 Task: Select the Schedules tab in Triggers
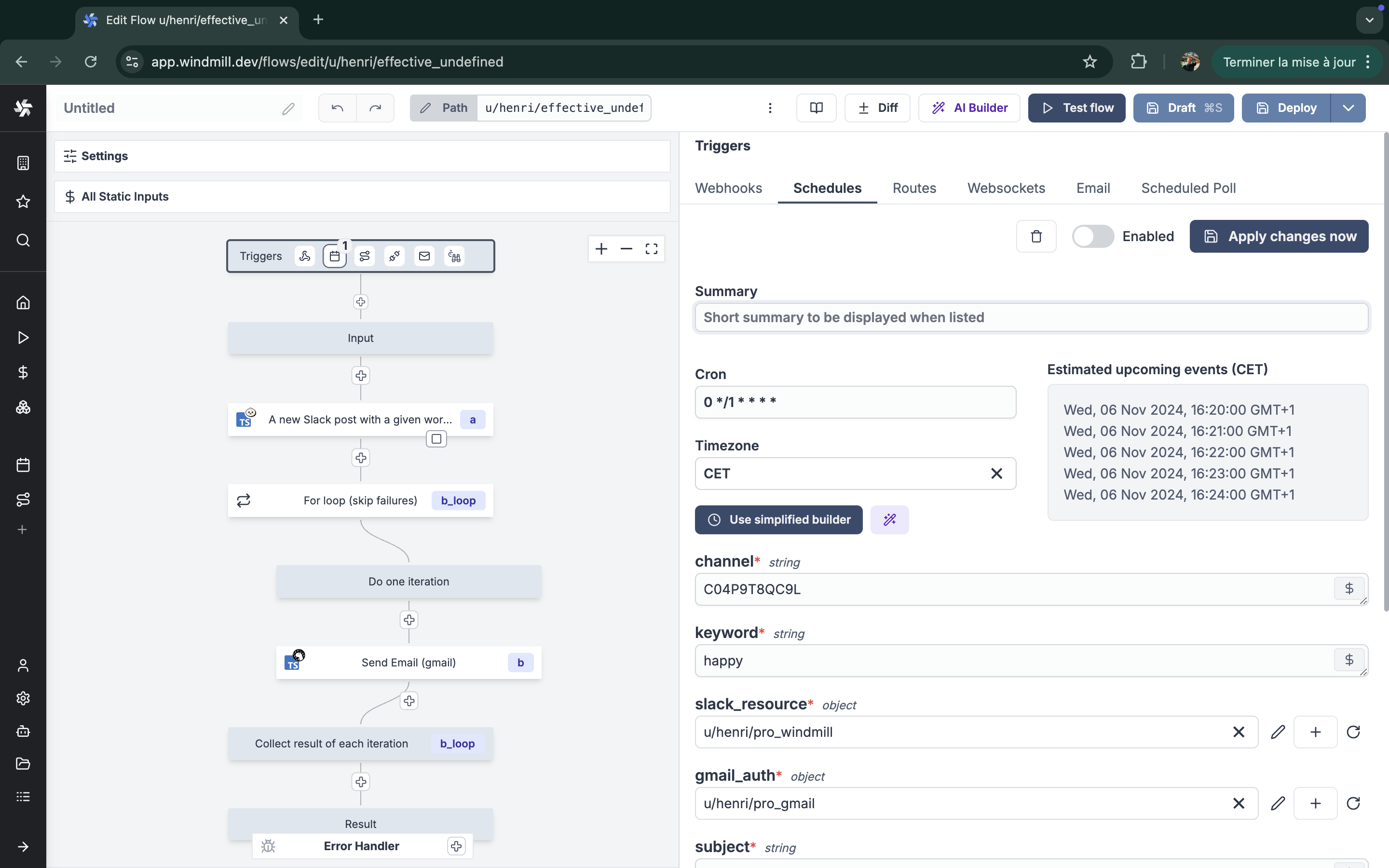pyautogui.click(x=826, y=188)
